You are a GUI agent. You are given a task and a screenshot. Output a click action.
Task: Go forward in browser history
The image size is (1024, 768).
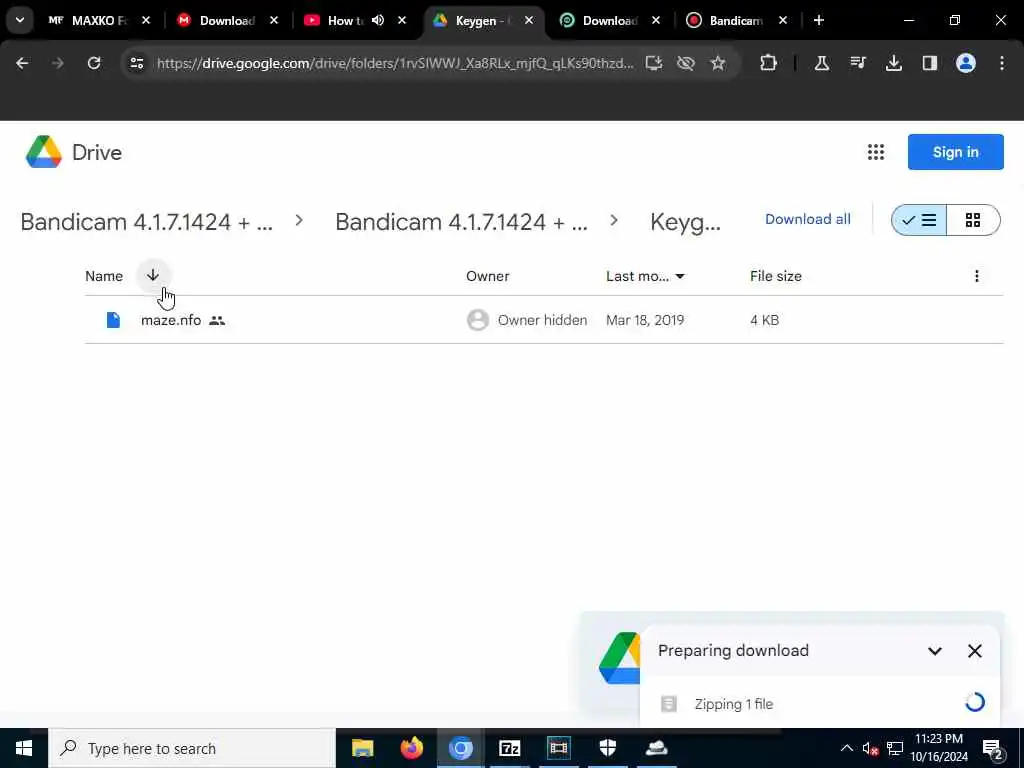coord(58,63)
